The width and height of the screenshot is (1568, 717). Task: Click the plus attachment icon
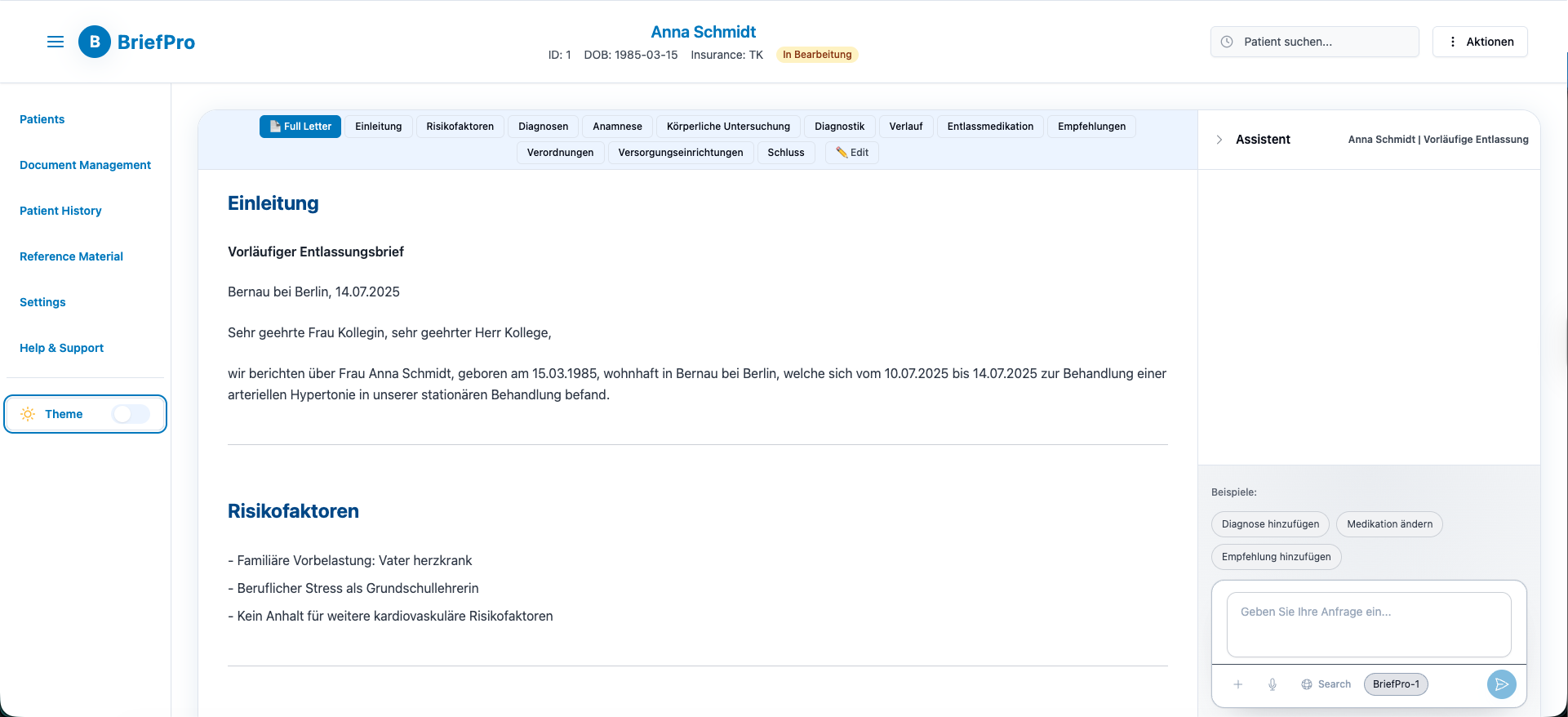pyautogui.click(x=1237, y=684)
